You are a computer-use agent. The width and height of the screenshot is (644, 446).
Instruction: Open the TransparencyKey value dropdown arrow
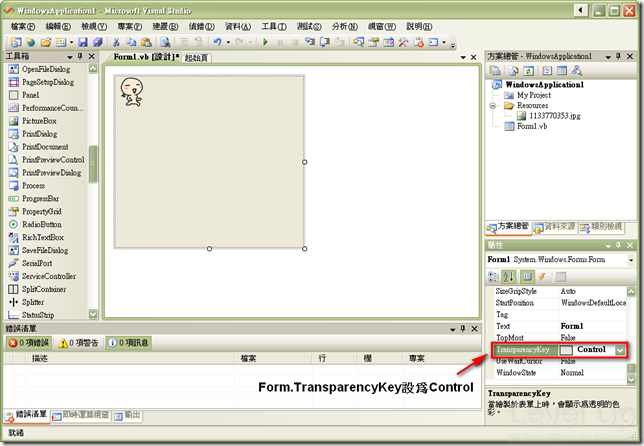(620, 350)
